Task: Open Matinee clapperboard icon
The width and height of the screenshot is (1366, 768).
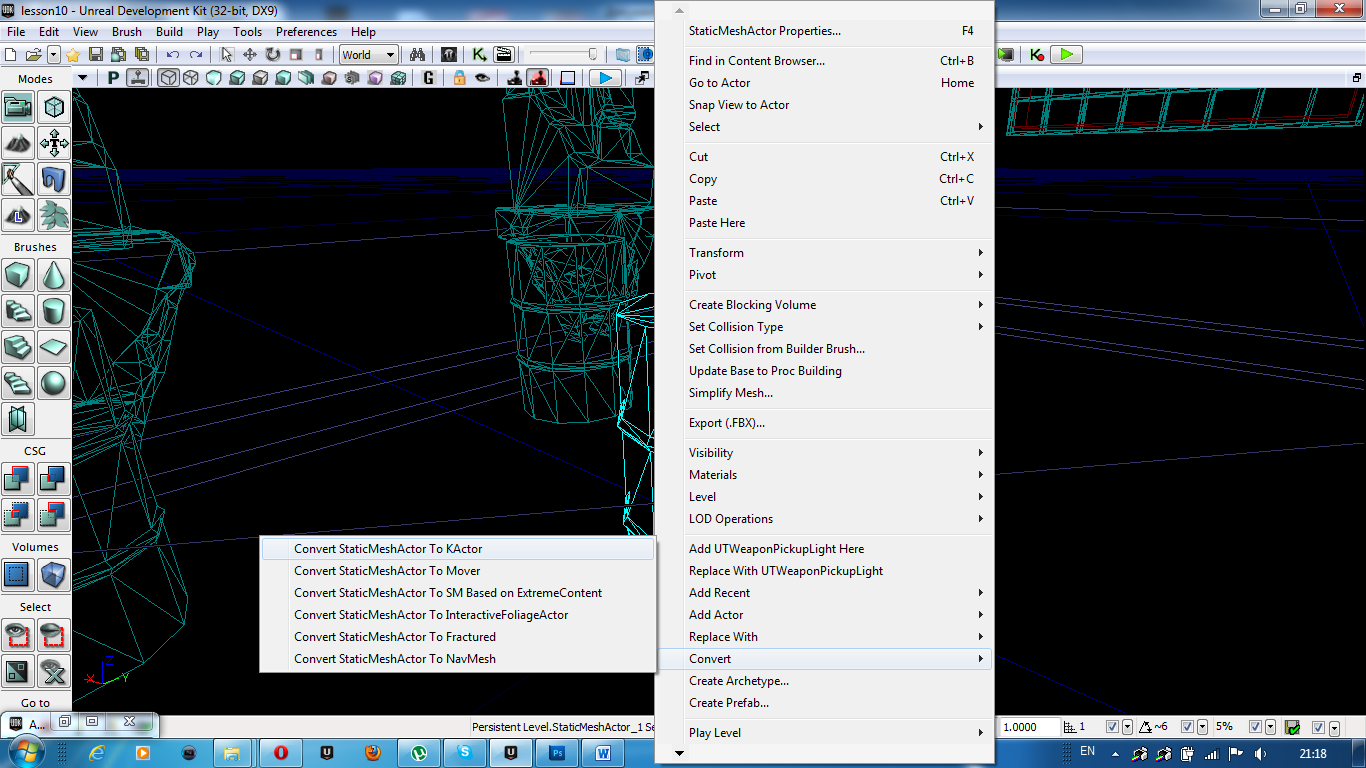Action: 504,55
